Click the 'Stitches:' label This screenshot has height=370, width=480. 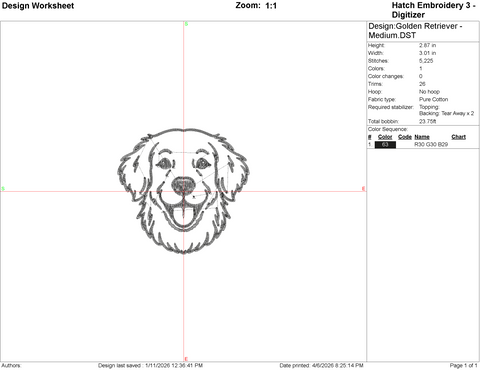pyautogui.click(x=378, y=61)
